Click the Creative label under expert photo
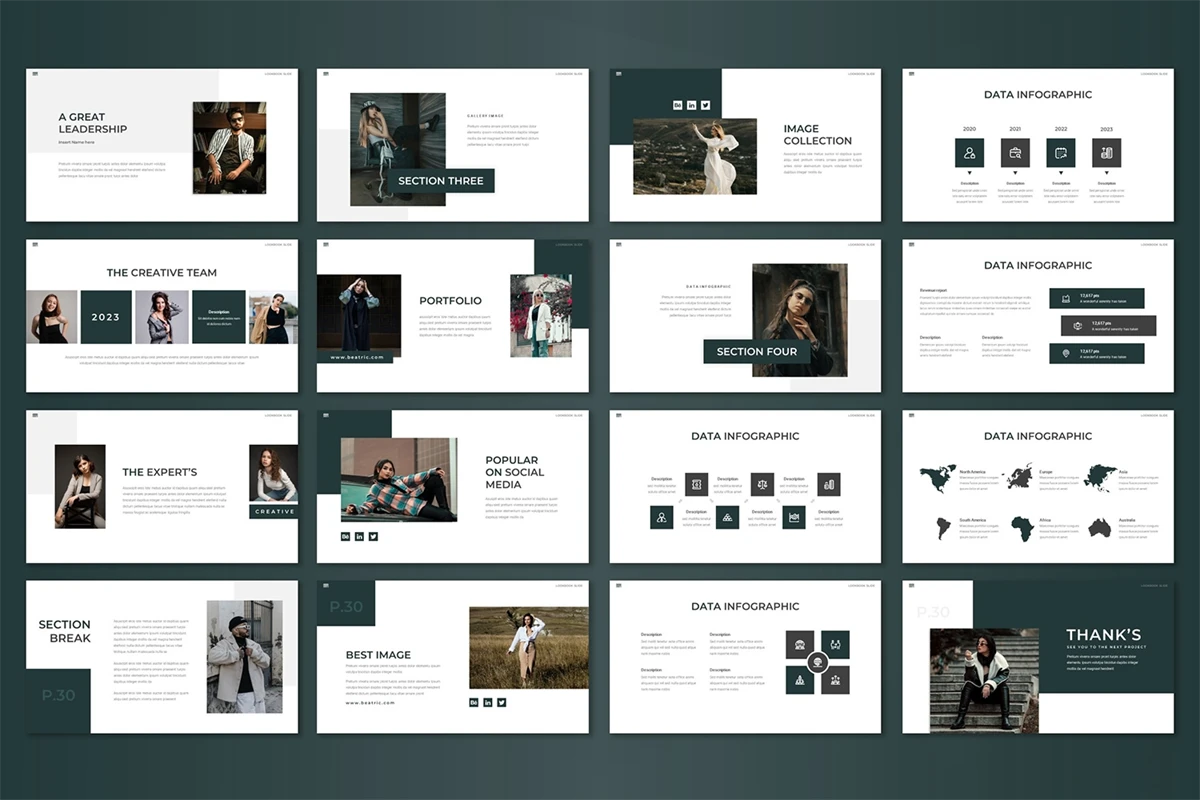Image resolution: width=1200 pixels, height=800 pixels. point(274,511)
